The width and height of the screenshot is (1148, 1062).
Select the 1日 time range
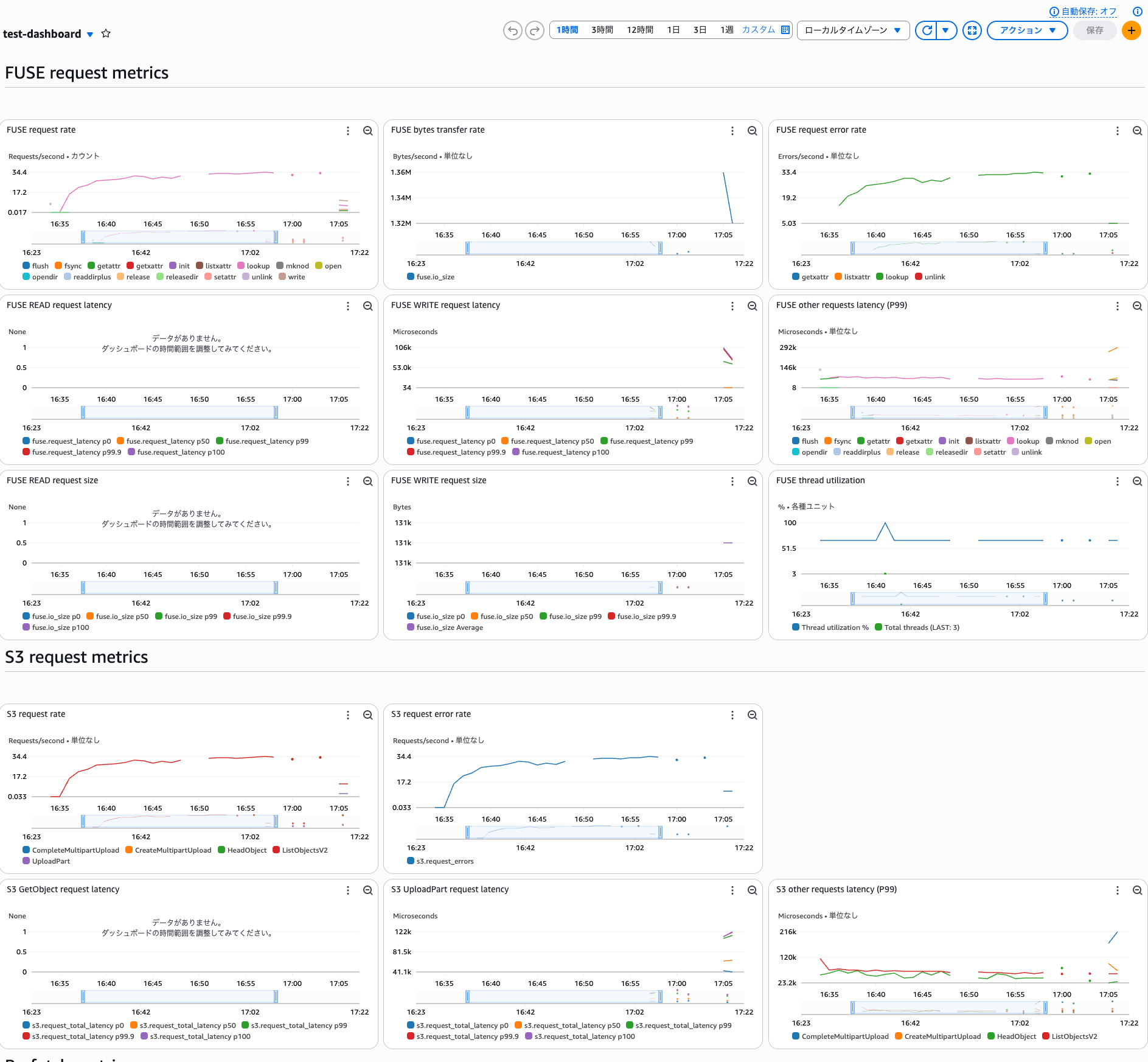pos(673,29)
